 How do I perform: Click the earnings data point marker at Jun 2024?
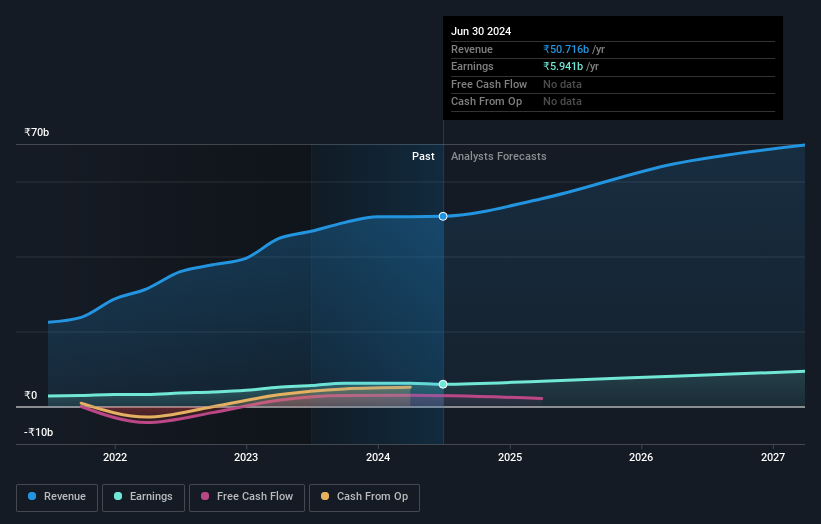coord(443,384)
